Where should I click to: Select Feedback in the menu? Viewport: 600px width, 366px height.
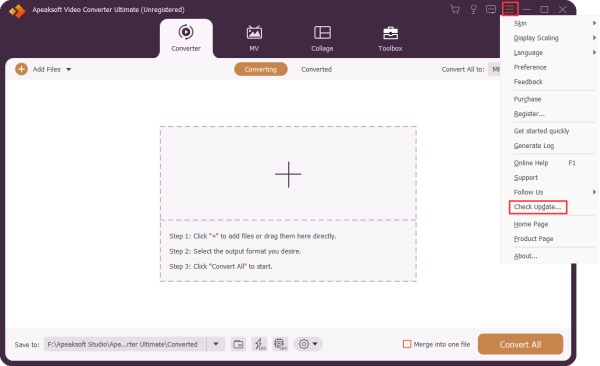(x=528, y=82)
